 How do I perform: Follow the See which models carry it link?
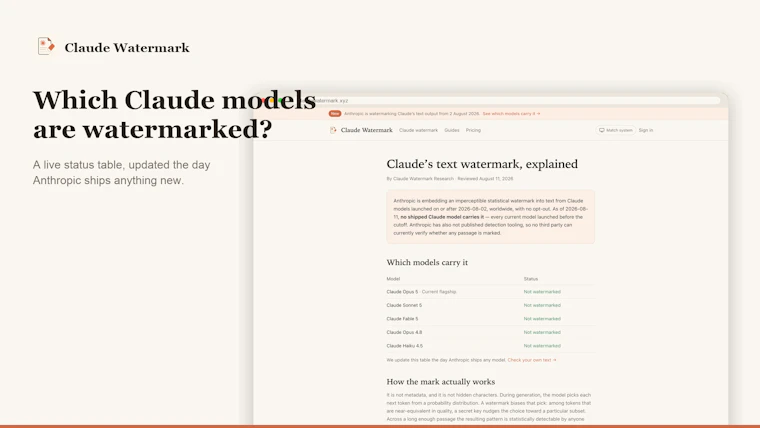[511, 113]
